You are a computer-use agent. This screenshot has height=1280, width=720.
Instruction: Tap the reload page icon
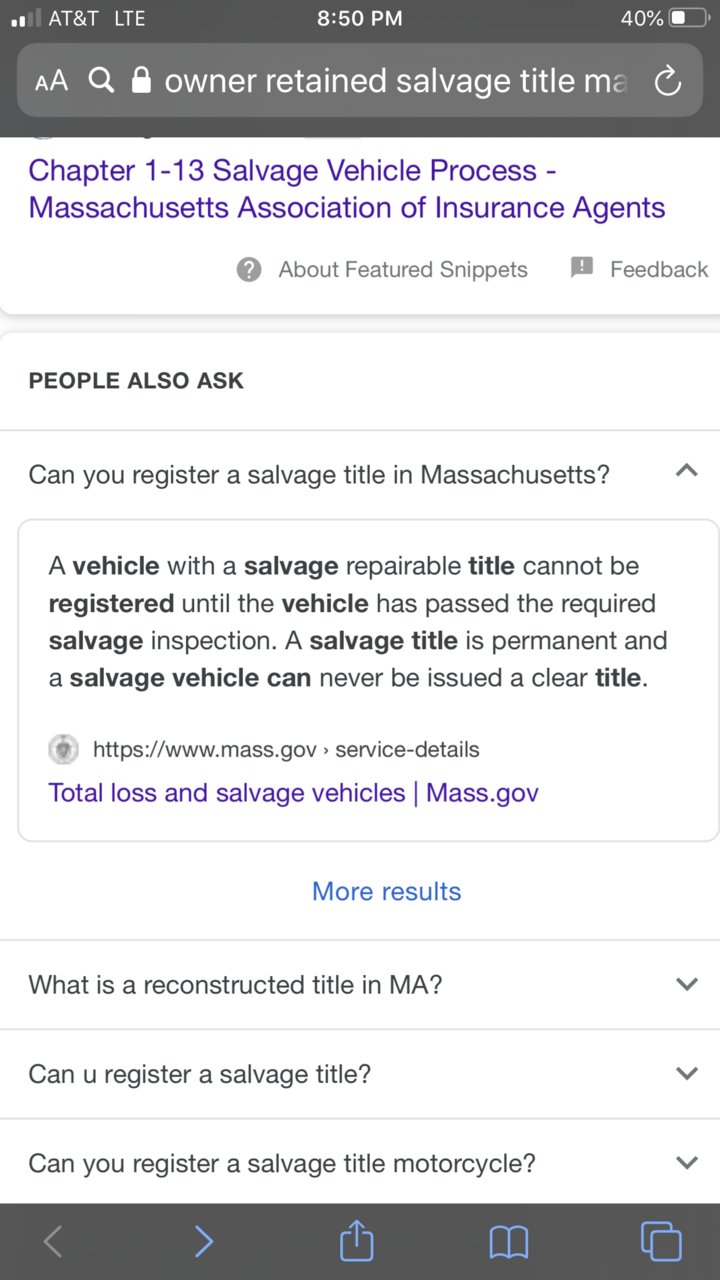tap(667, 81)
